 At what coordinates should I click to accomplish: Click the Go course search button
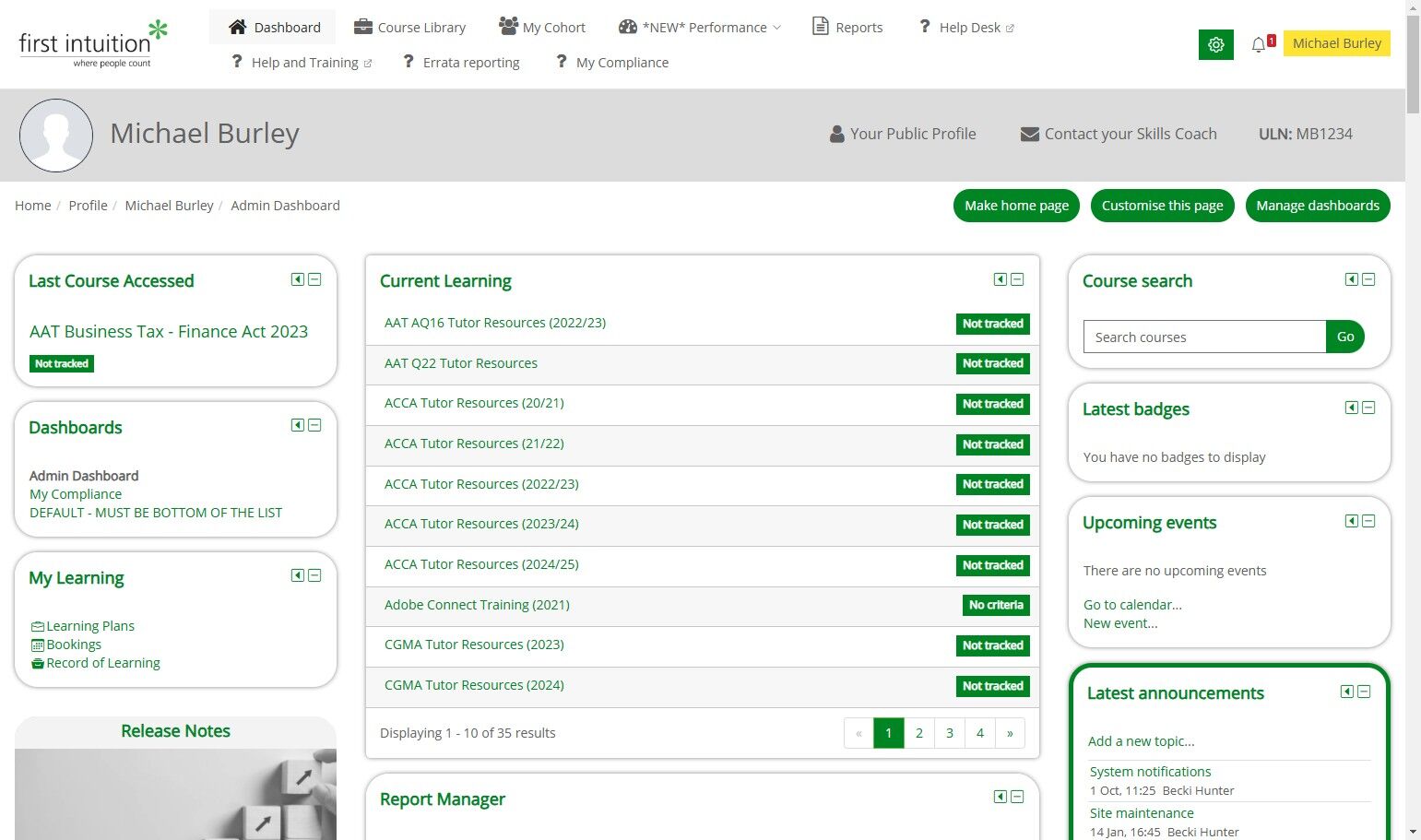1345,337
